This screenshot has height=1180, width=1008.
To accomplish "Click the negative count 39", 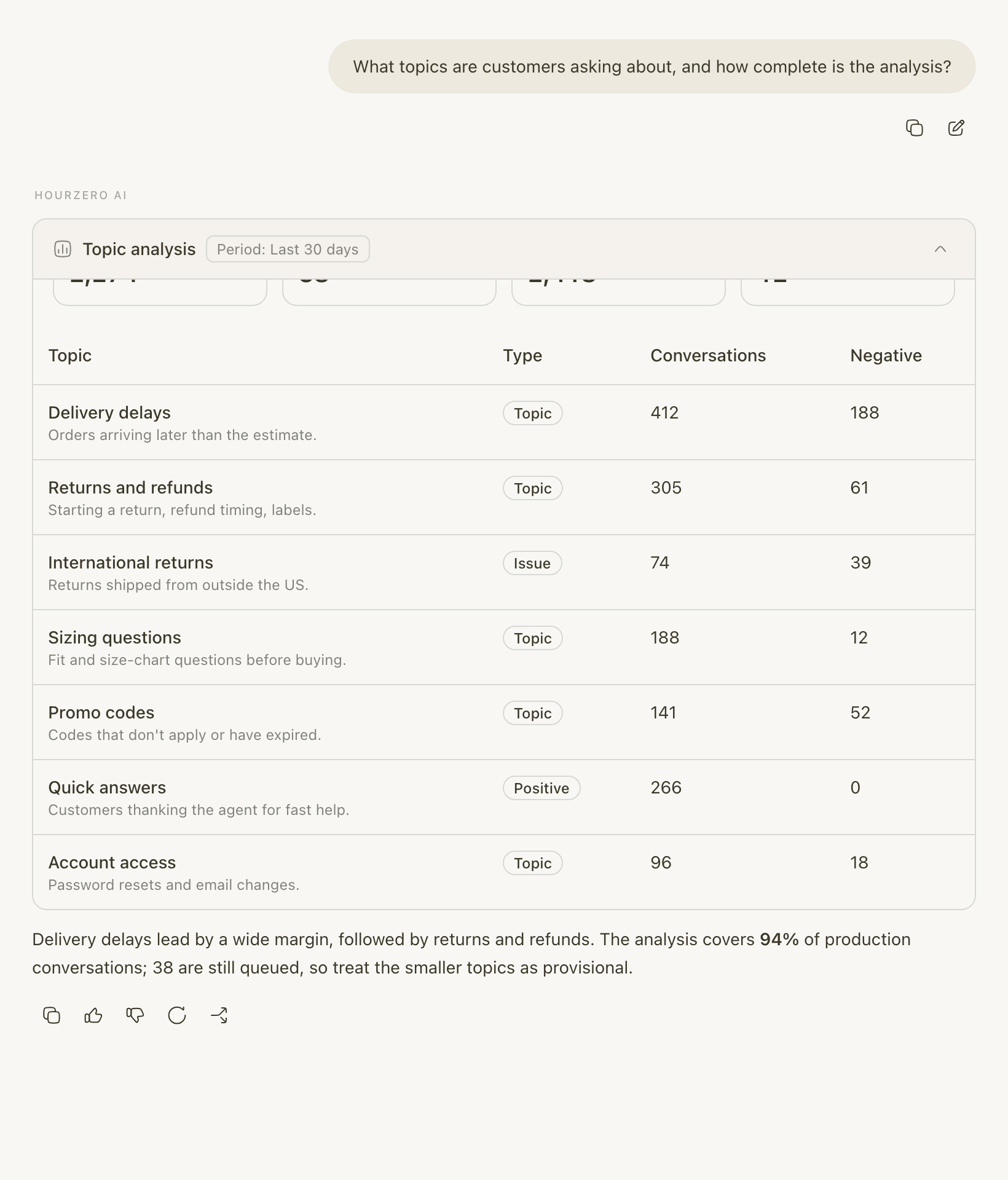I will tap(860, 563).
